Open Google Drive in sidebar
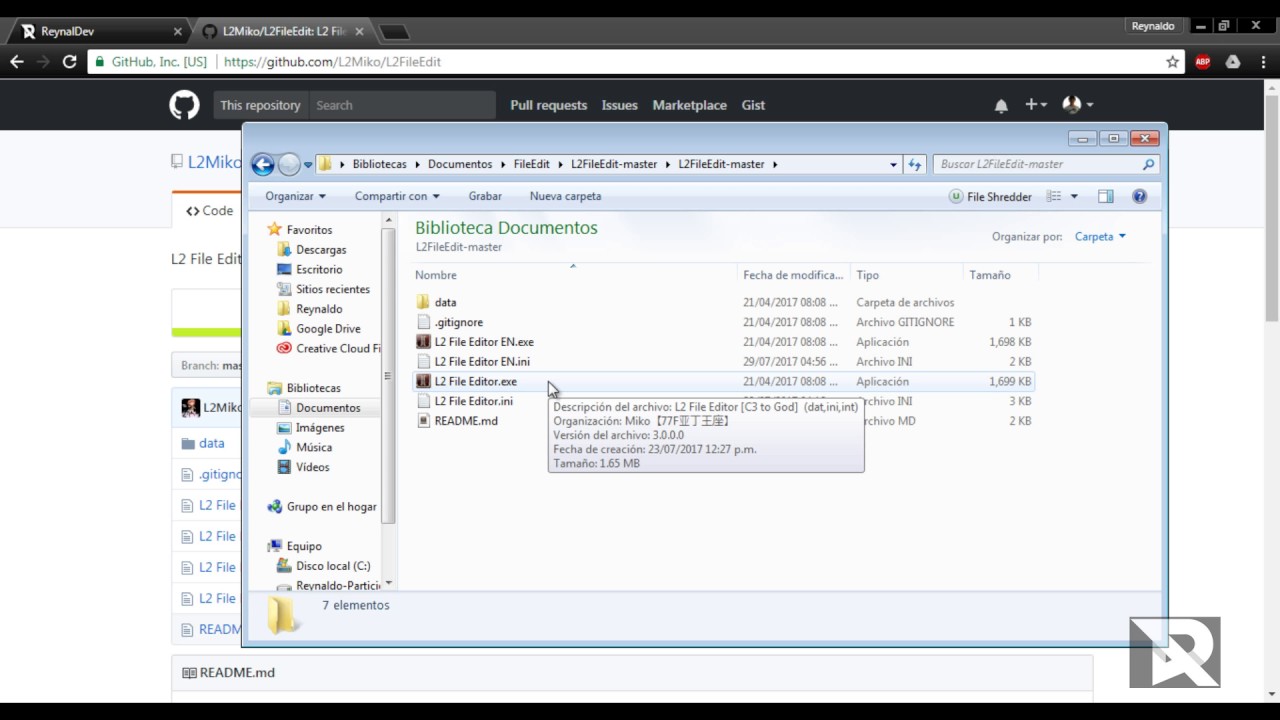The image size is (1280, 720). [328, 329]
